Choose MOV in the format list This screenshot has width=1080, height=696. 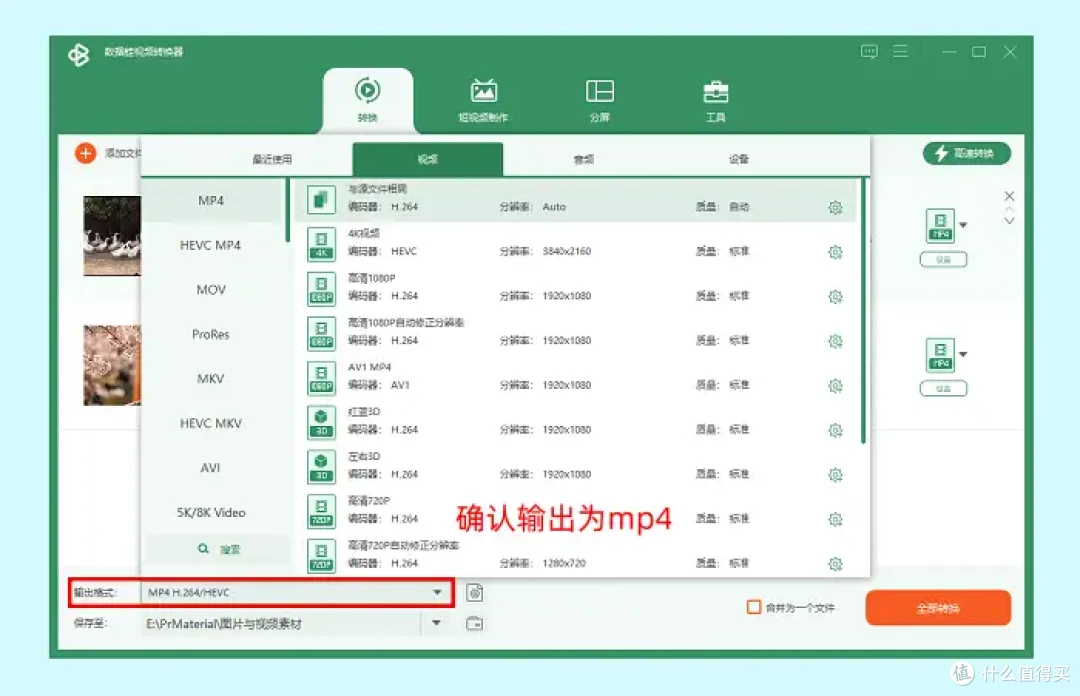(x=211, y=290)
